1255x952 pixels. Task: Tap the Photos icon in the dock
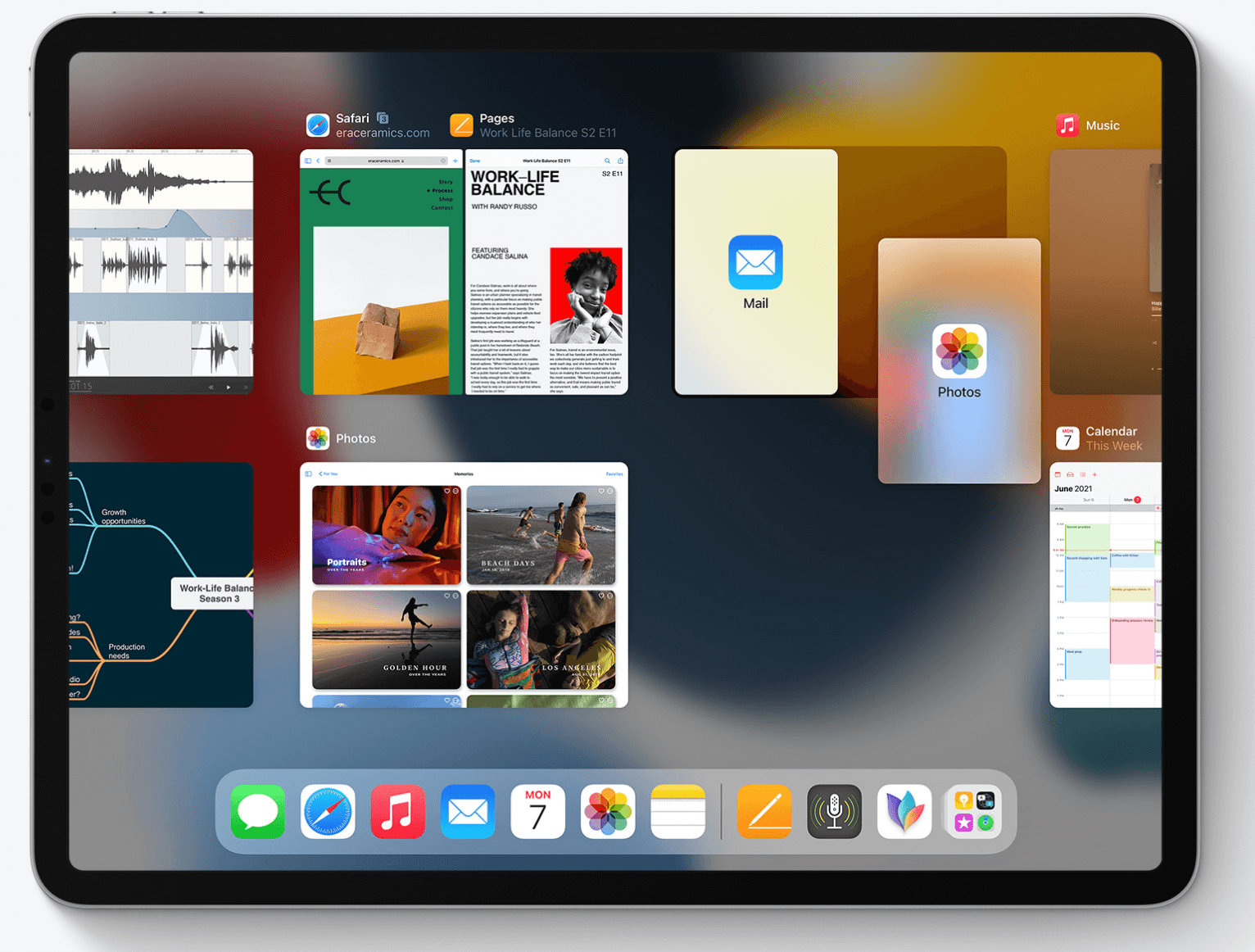[608, 811]
